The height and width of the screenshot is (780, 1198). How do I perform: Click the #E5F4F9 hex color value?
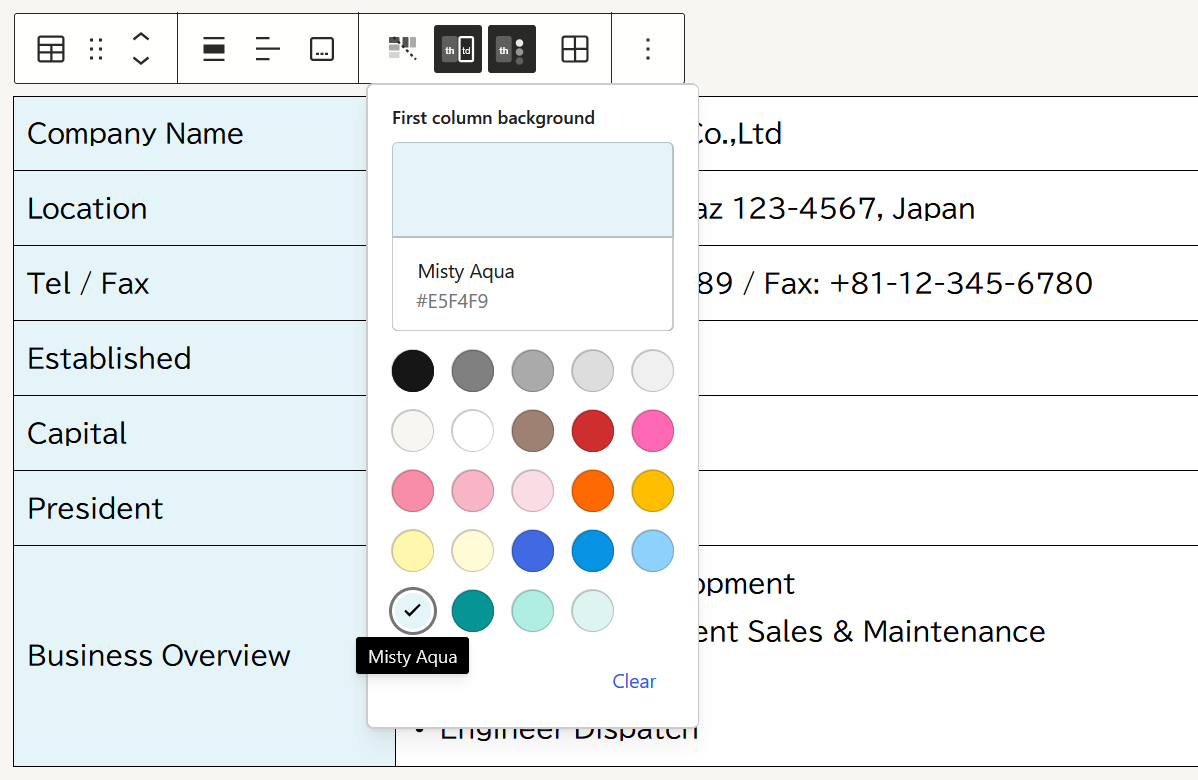coord(452,301)
